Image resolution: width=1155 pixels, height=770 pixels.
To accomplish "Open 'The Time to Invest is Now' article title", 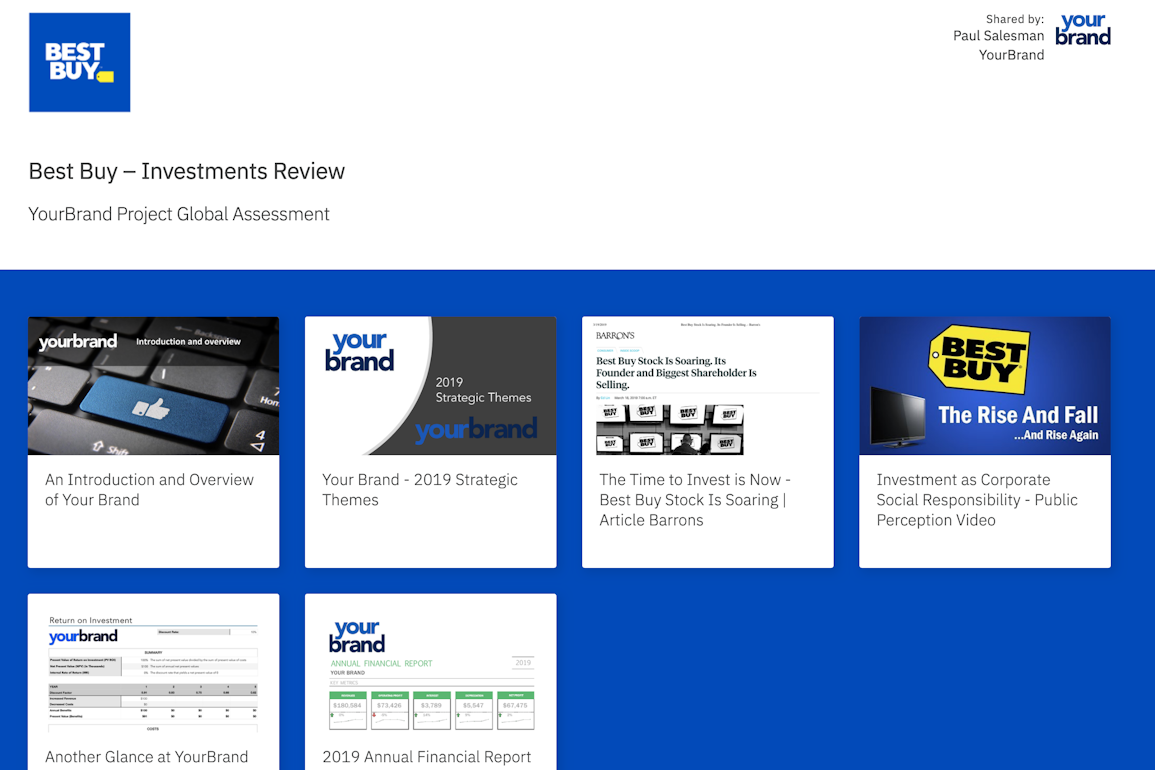I will [695, 500].
